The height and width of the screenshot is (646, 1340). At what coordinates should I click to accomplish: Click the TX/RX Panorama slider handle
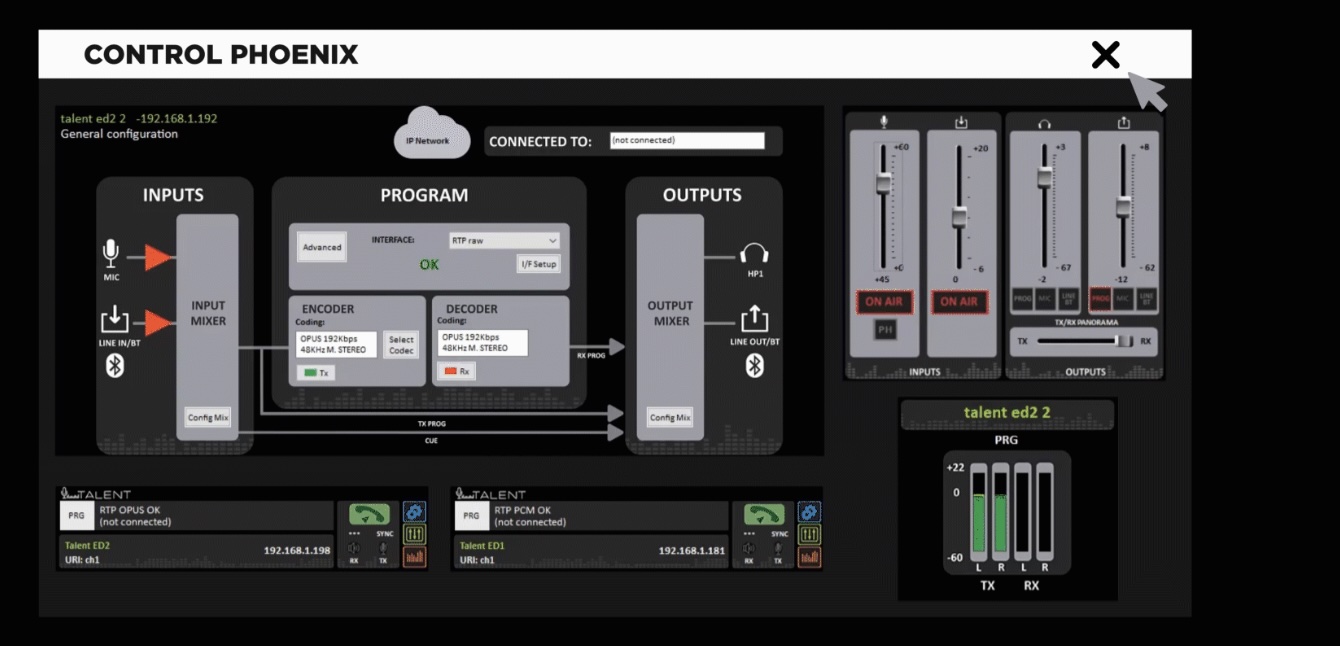tap(1124, 341)
